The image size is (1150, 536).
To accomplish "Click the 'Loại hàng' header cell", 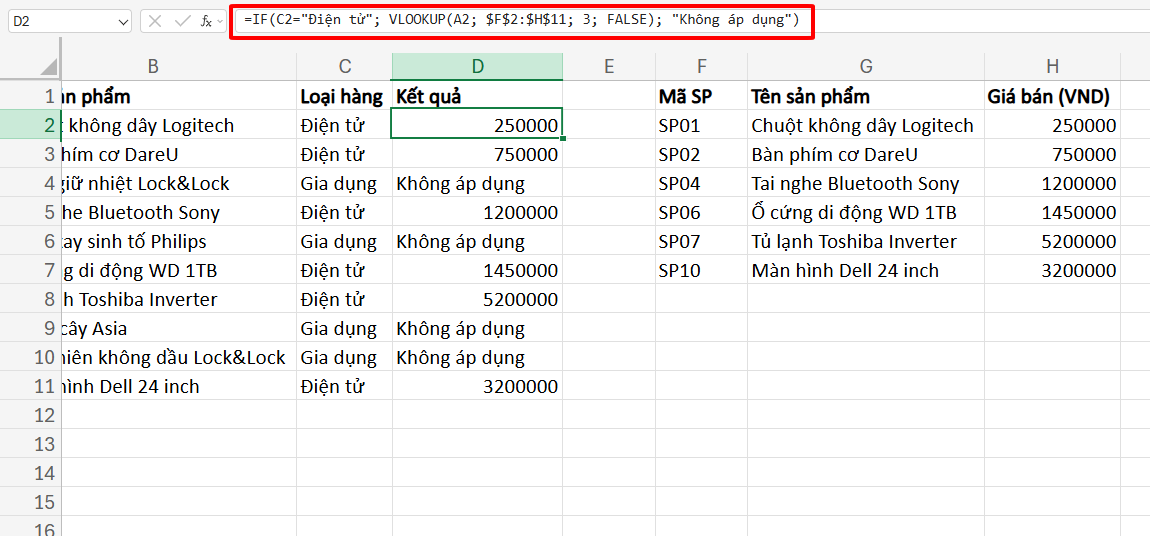I will pos(345,96).
